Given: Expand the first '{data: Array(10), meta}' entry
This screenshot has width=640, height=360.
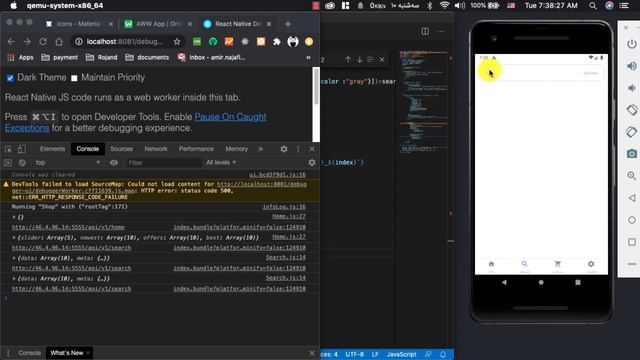Looking at the screenshot, I should coord(14,258).
